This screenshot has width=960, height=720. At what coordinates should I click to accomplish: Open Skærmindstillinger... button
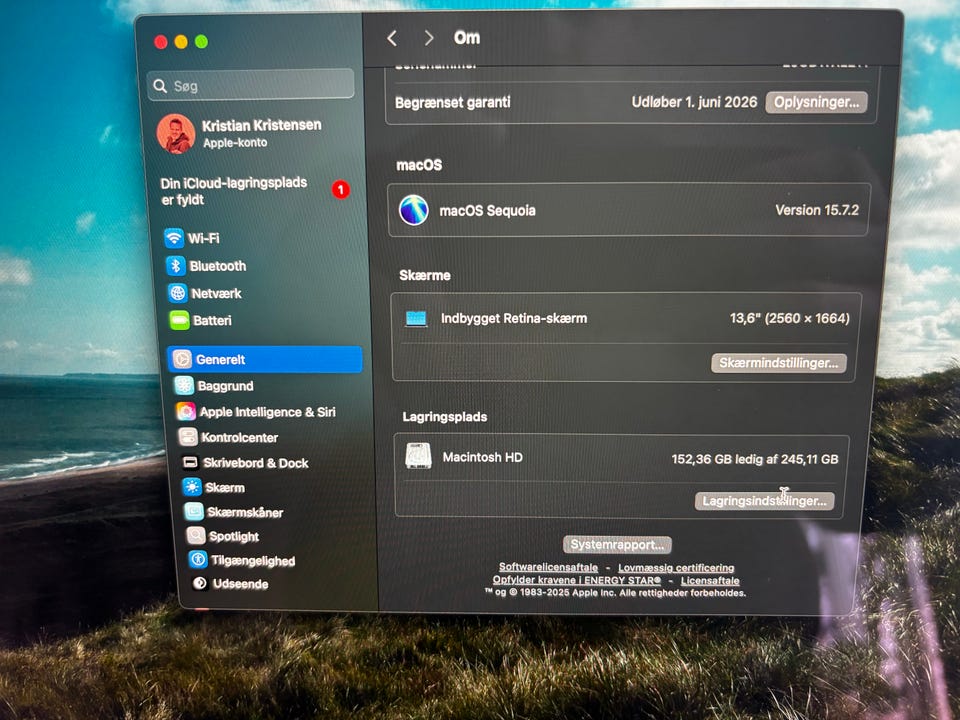[779, 363]
